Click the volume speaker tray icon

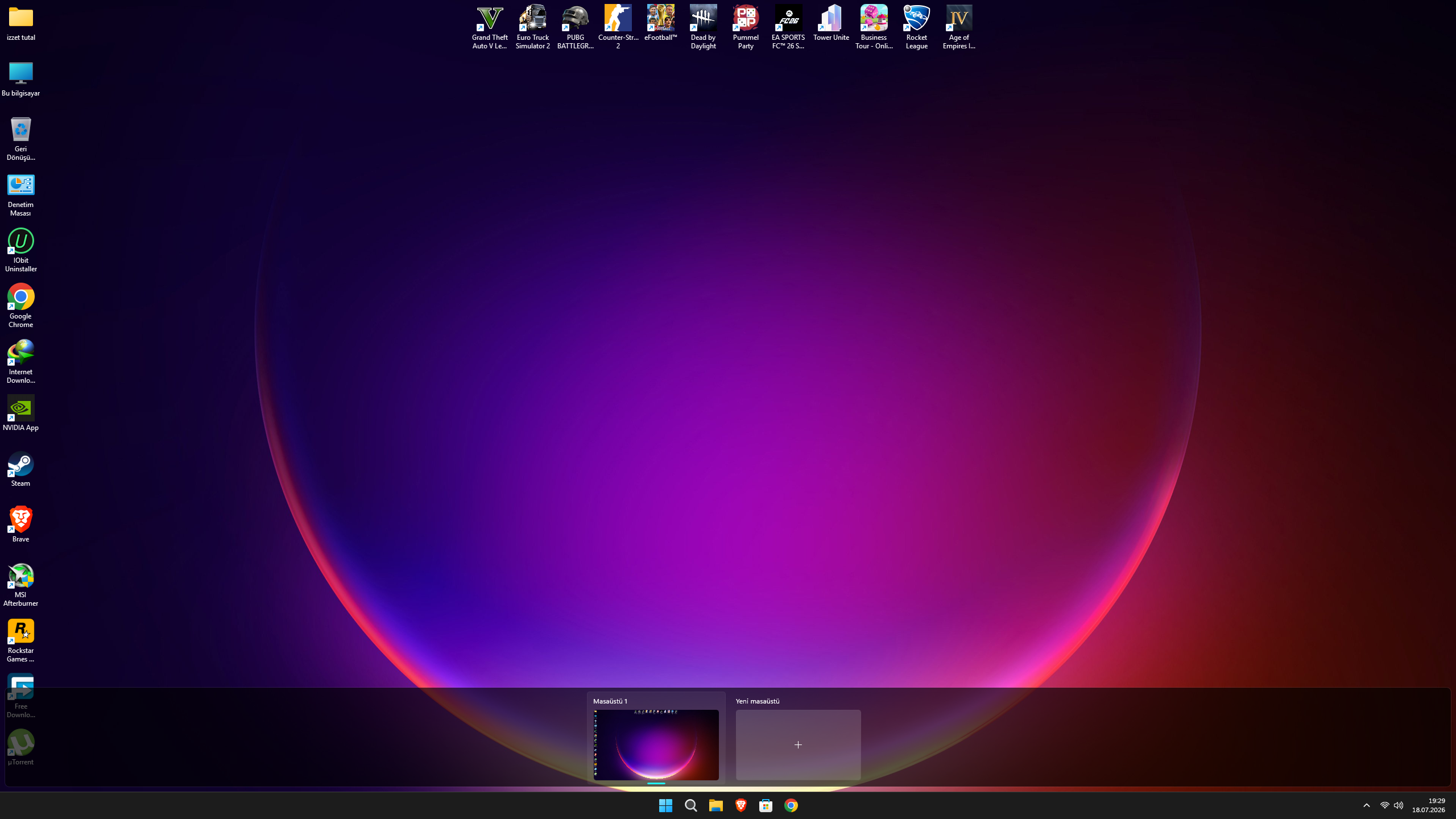pos(1399,805)
